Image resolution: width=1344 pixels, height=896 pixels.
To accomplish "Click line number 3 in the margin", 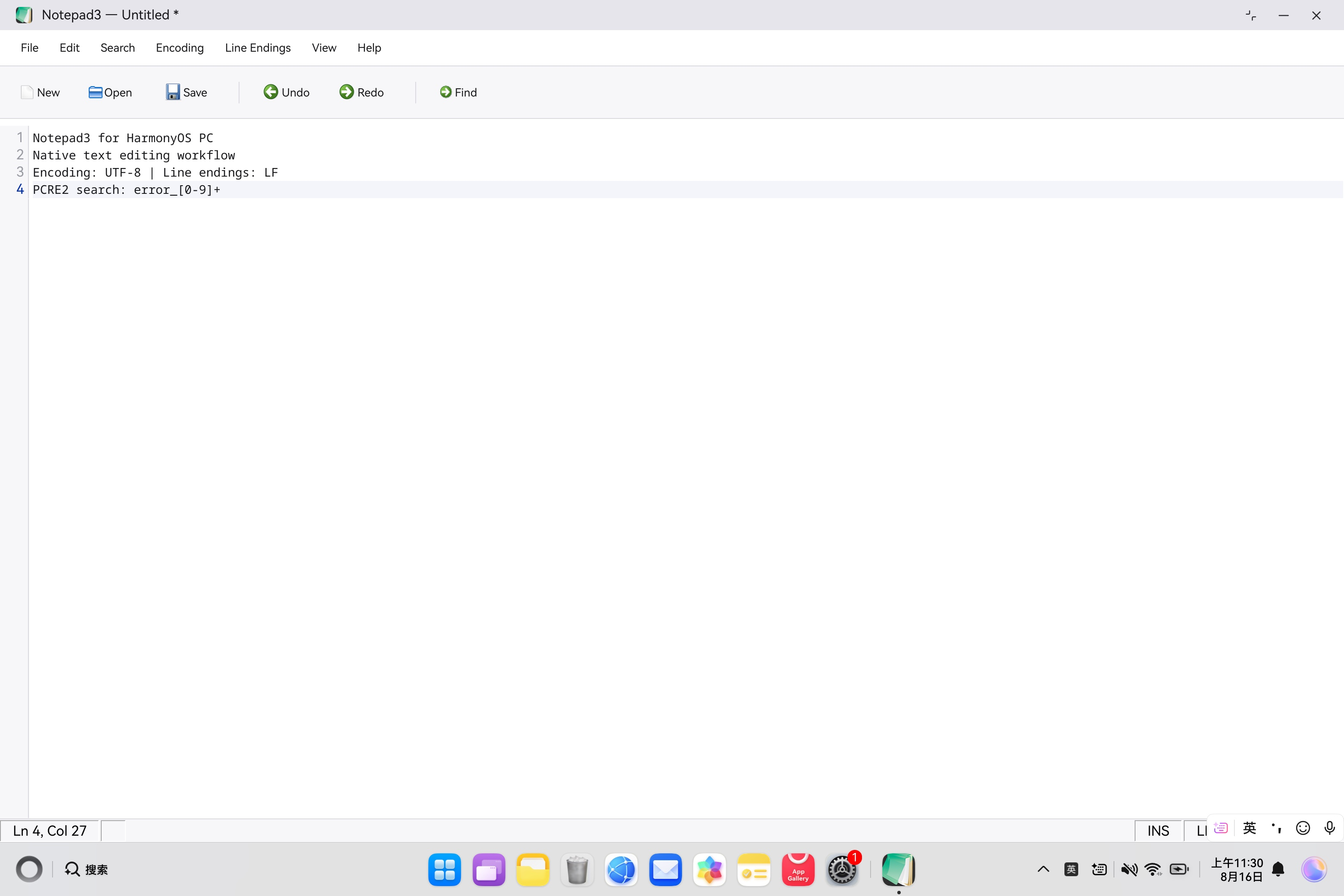I will click(x=20, y=172).
